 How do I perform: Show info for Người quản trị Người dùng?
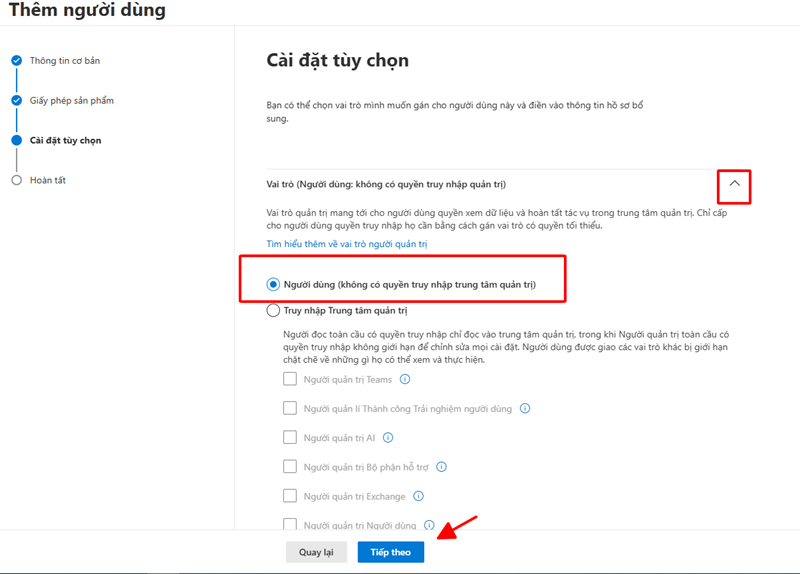coord(429,525)
